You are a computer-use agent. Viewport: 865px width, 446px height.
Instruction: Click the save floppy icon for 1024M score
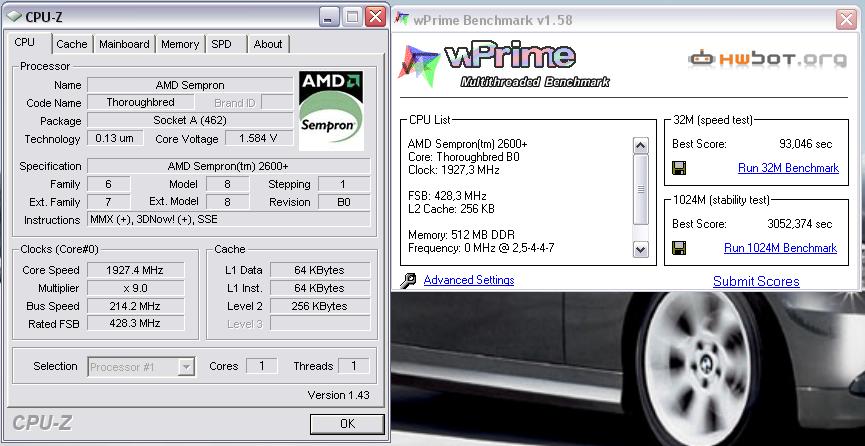pos(679,247)
